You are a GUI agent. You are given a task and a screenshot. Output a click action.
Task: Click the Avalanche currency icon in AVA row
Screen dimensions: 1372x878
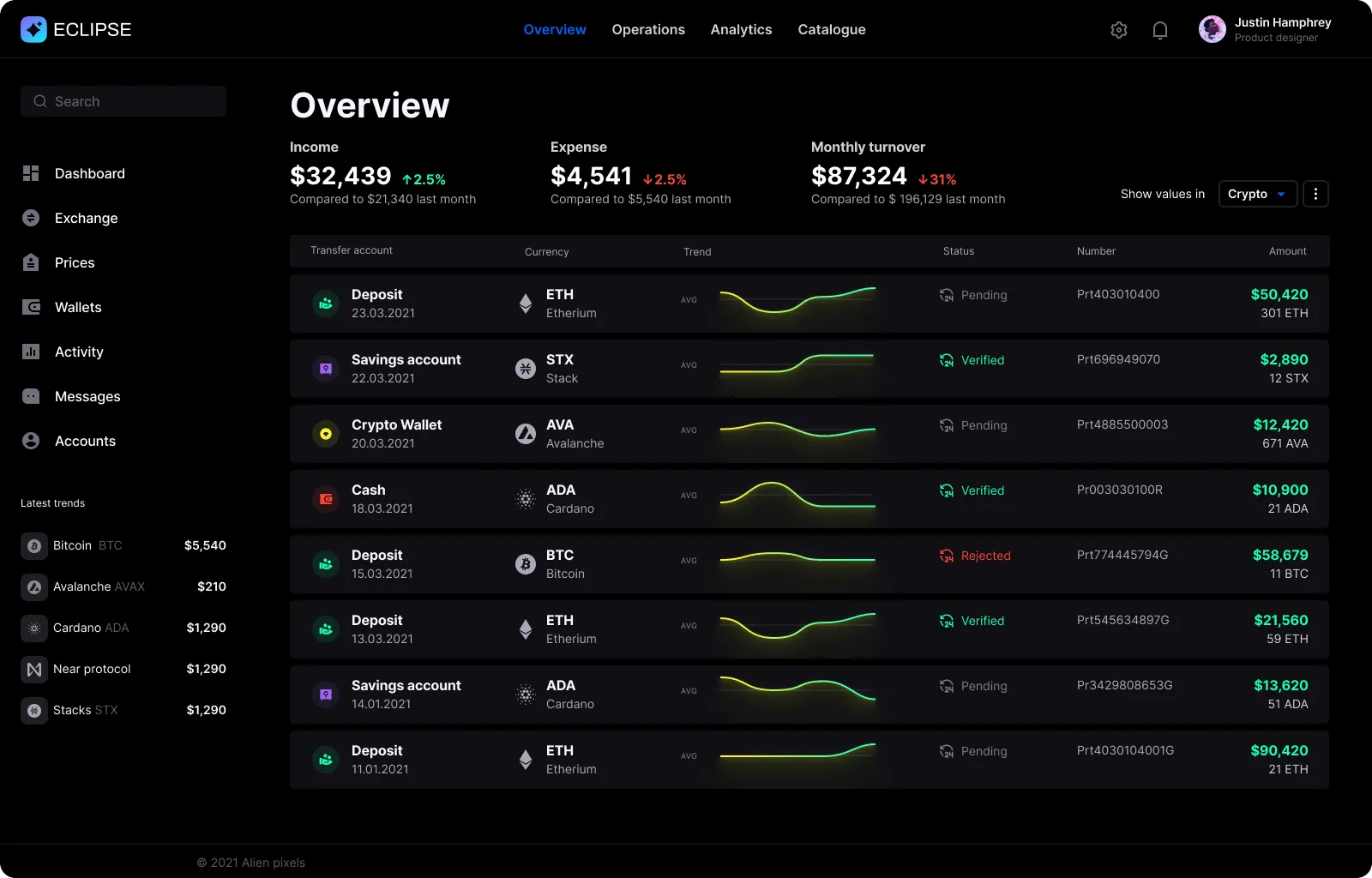click(525, 434)
